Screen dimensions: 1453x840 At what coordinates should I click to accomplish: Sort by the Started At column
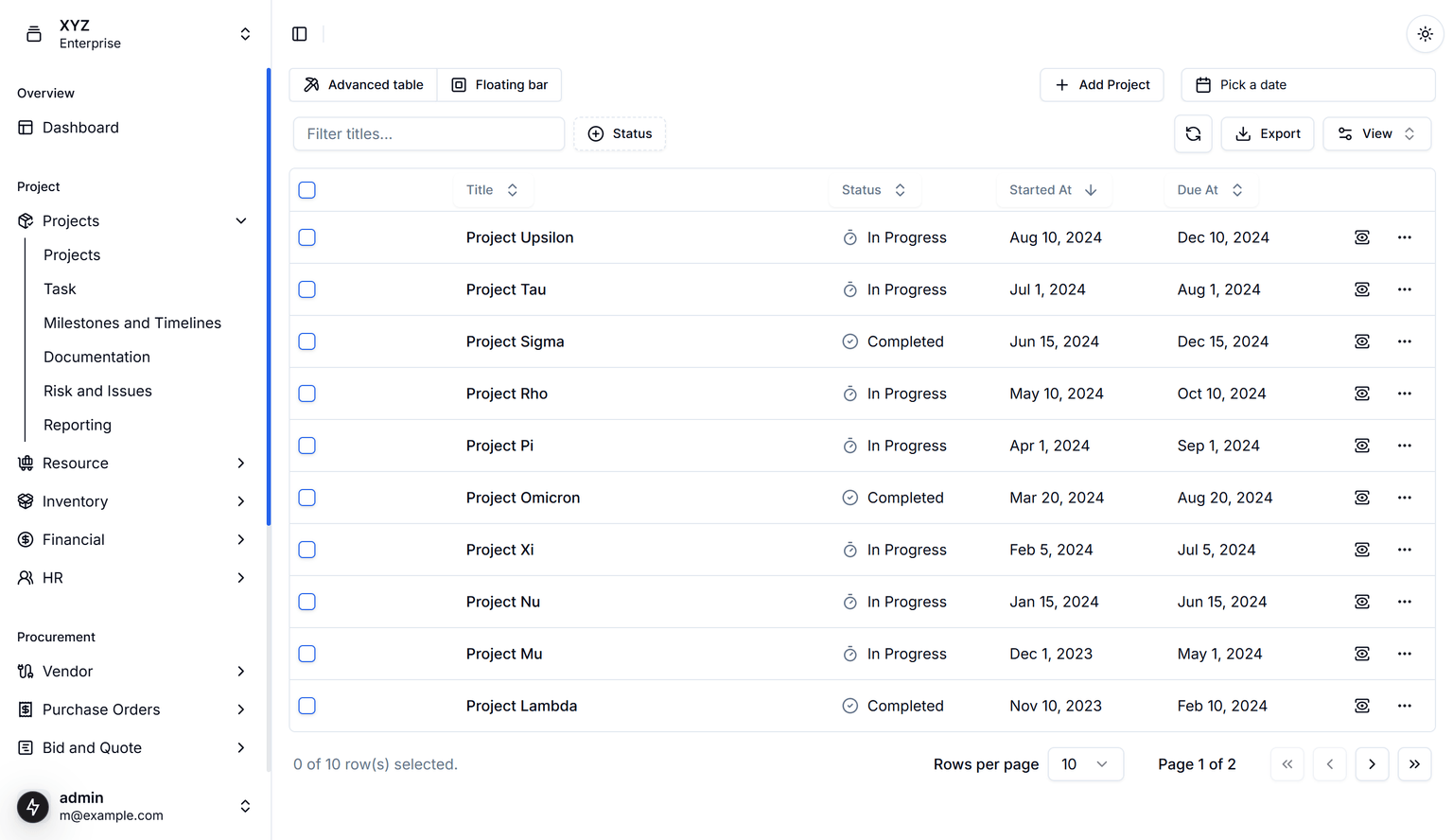[1052, 190]
